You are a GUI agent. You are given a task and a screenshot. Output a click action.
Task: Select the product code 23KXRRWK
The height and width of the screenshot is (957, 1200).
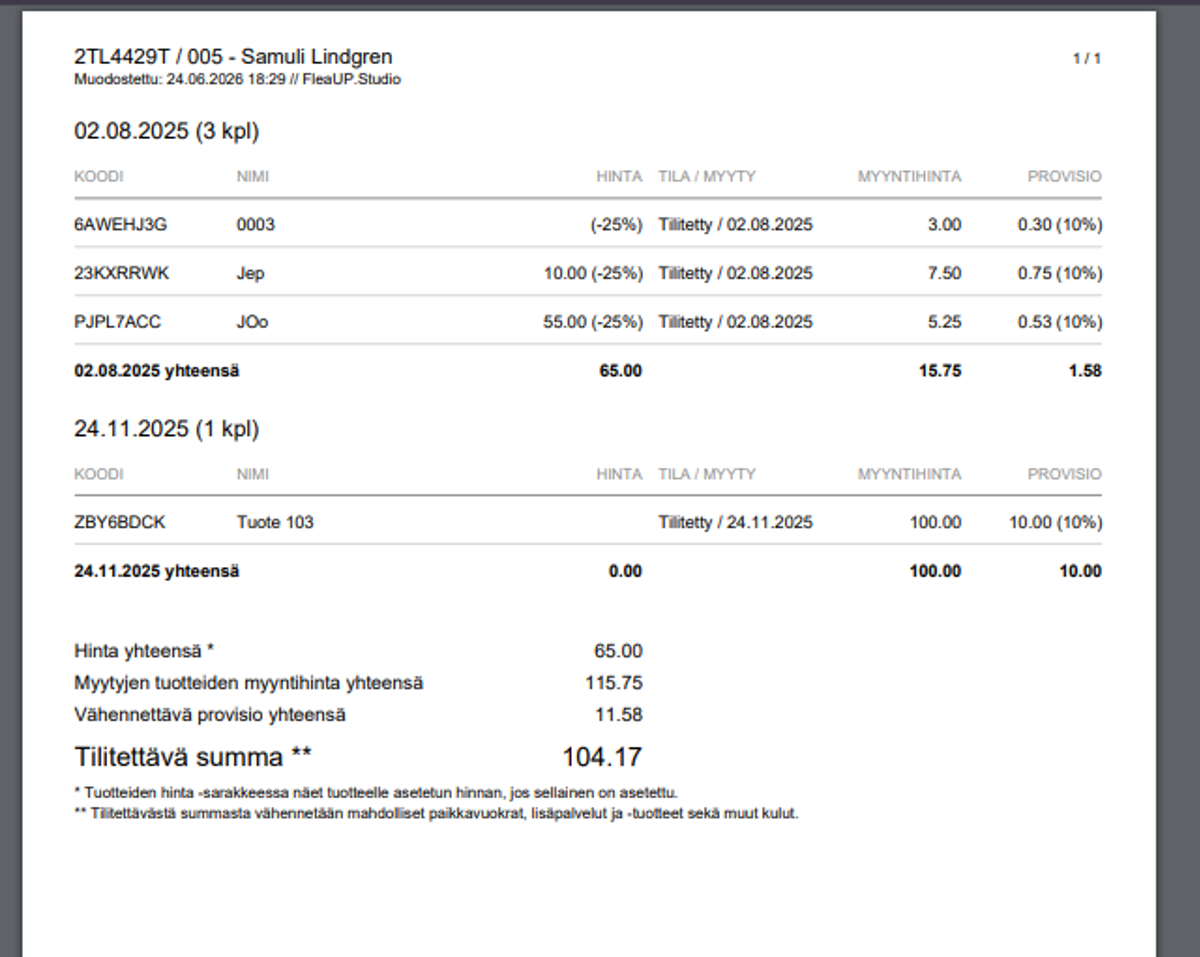tap(121, 273)
